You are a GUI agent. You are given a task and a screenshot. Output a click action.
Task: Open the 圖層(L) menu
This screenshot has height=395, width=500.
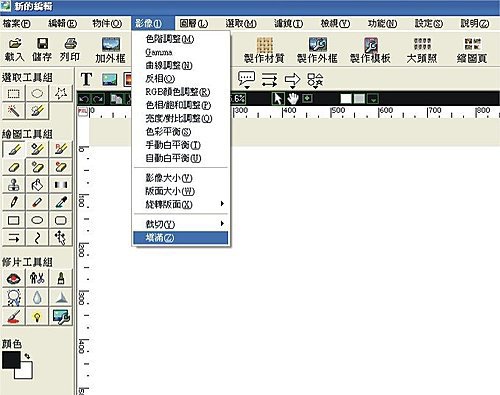click(x=194, y=24)
